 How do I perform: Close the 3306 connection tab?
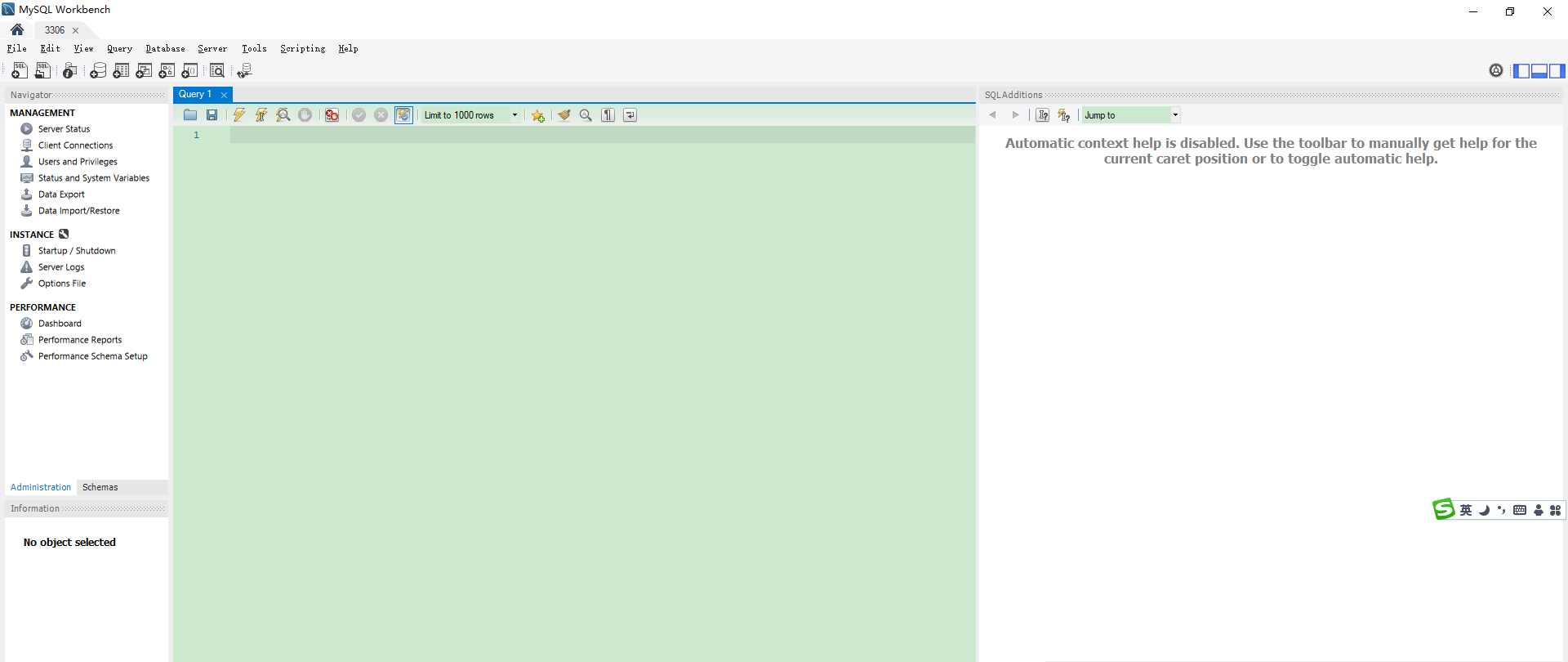[76, 30]
